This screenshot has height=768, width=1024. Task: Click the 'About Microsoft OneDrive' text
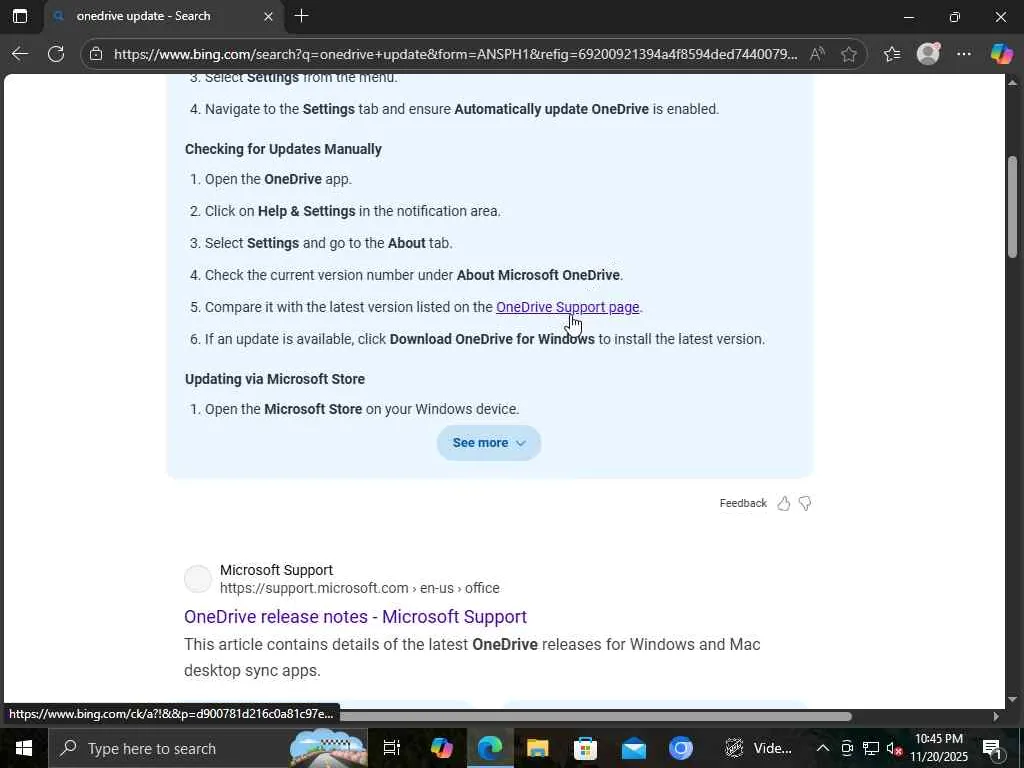[x=538, y=275]
